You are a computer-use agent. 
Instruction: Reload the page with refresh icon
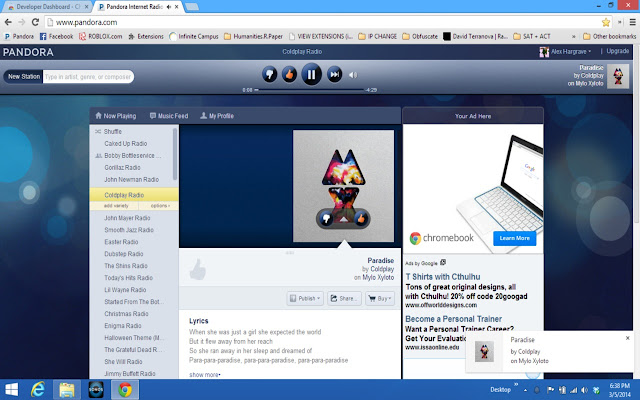pos(36,22)
